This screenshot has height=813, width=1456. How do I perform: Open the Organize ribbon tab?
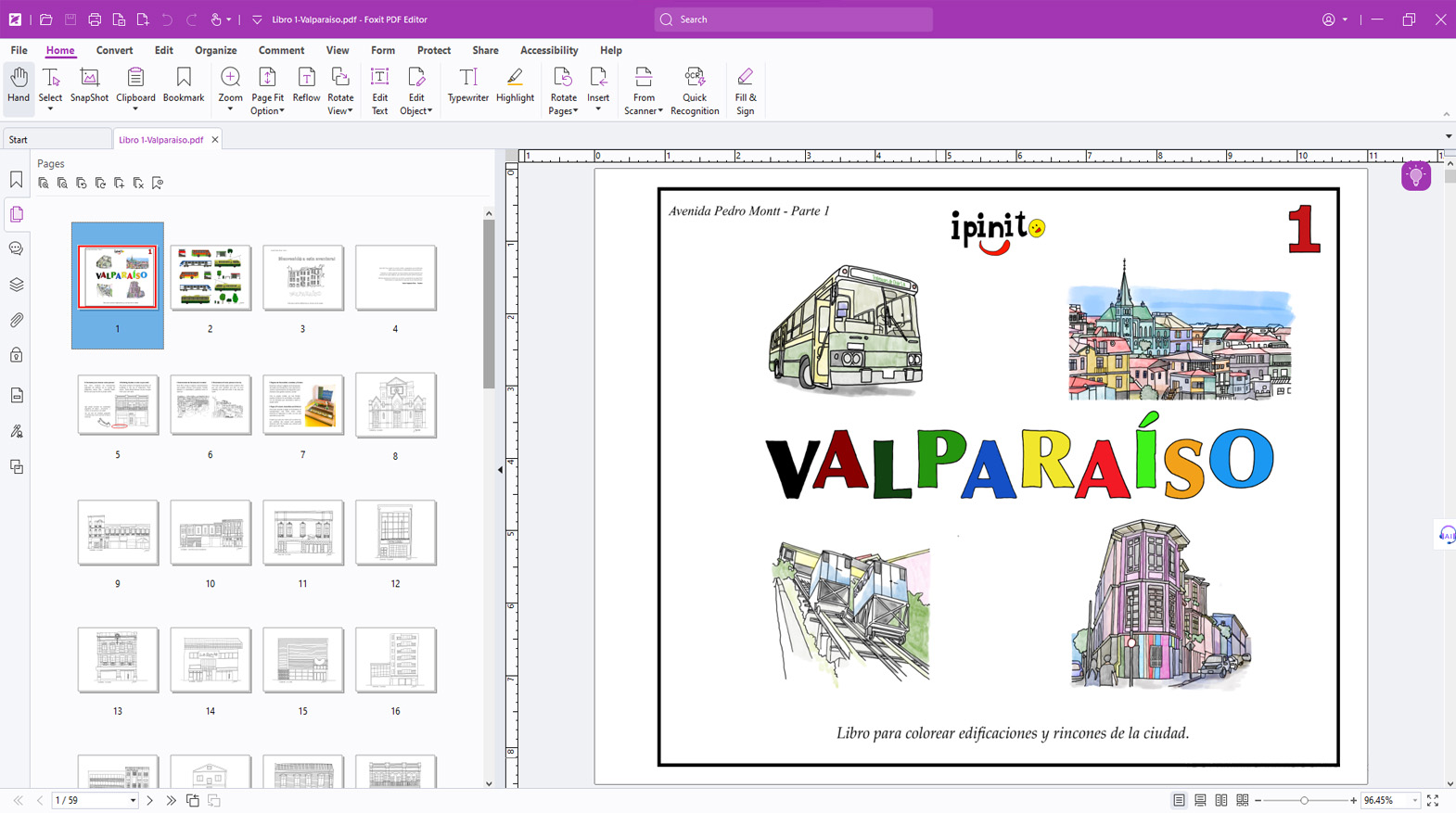coord(215,50)
